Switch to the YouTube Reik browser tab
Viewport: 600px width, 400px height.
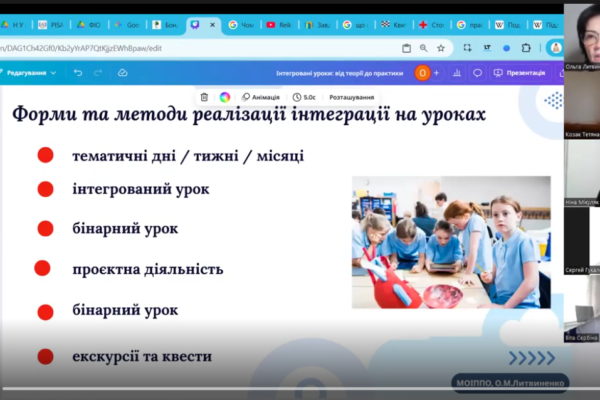[279, 24]
